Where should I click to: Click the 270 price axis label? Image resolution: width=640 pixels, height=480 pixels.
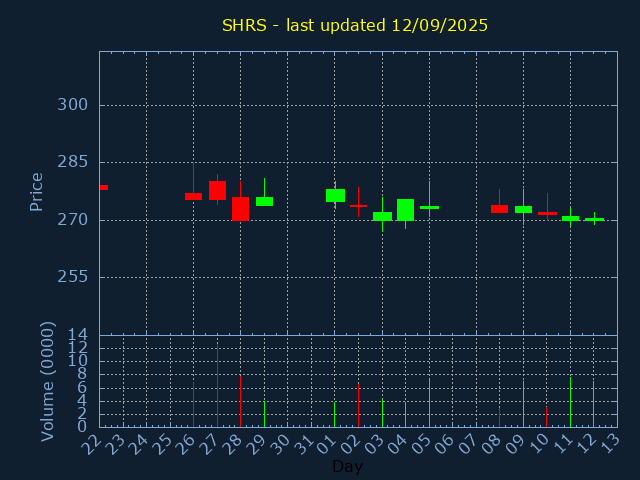pos(72,220)
